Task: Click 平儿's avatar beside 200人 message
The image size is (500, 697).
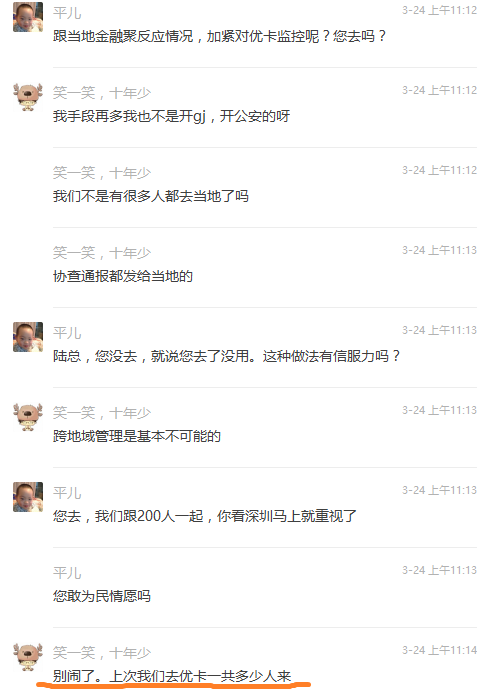Action: 28,497
